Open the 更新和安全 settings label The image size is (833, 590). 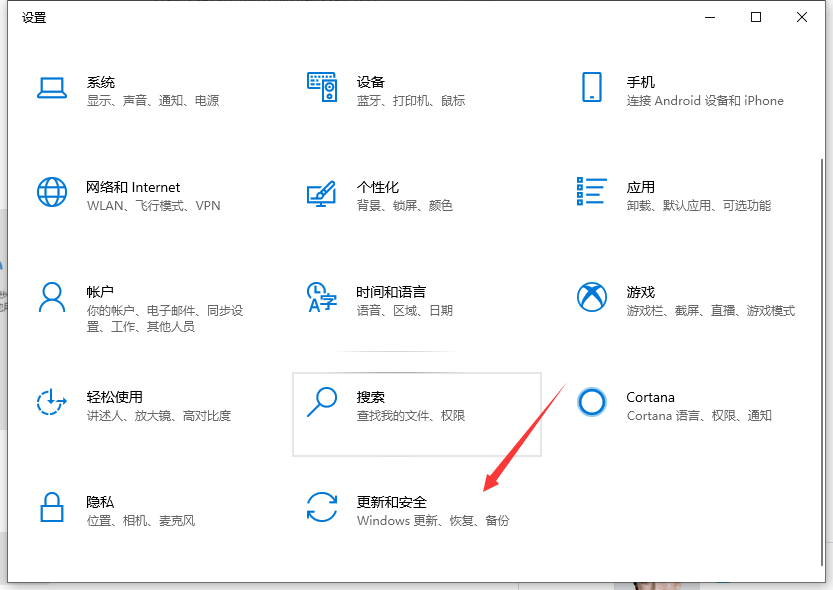(x=392, y=502)
